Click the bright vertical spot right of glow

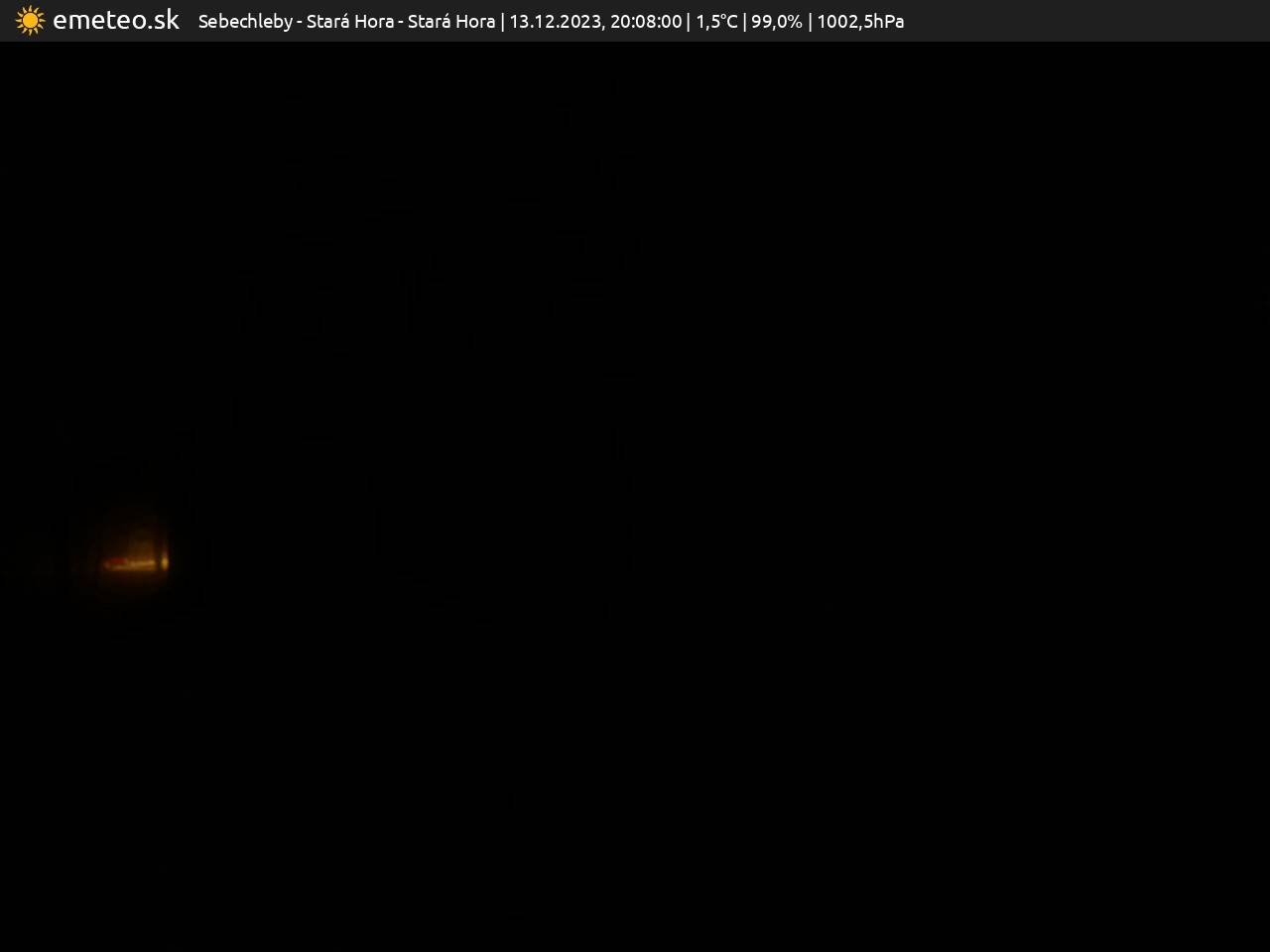[165, 562]
